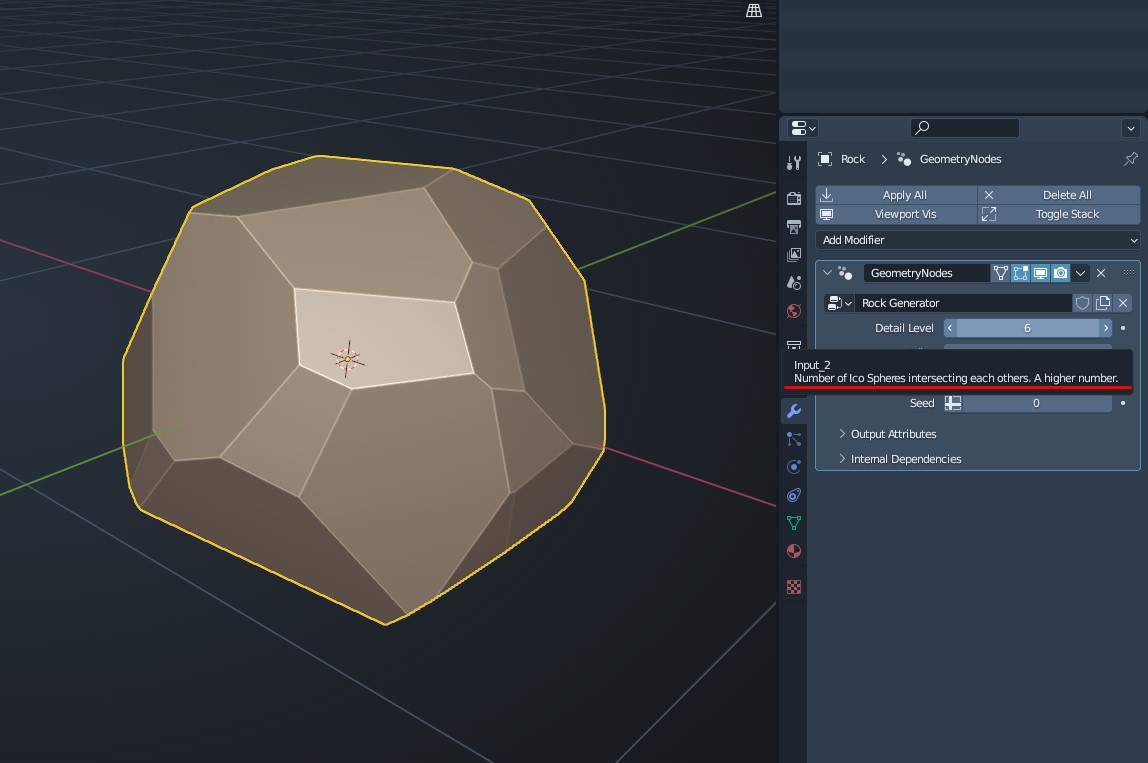Duplicate the Rock Generator node group
The height and width of the screenshot is (763, 1148).
tap(1103, 303)
